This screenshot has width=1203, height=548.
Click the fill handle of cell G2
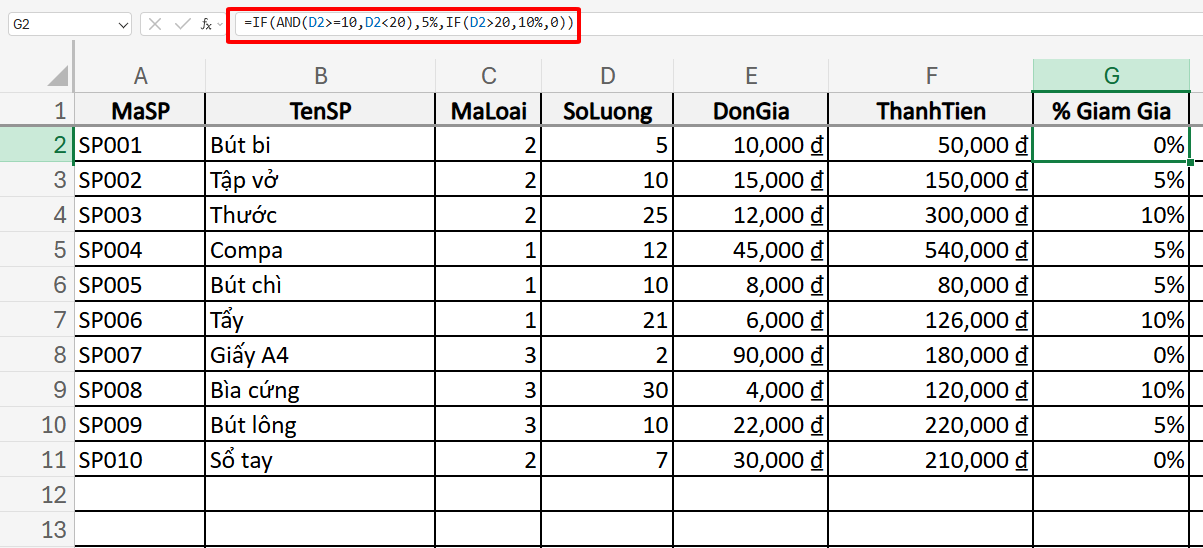pyautogui.click(x=1190, y=162)
